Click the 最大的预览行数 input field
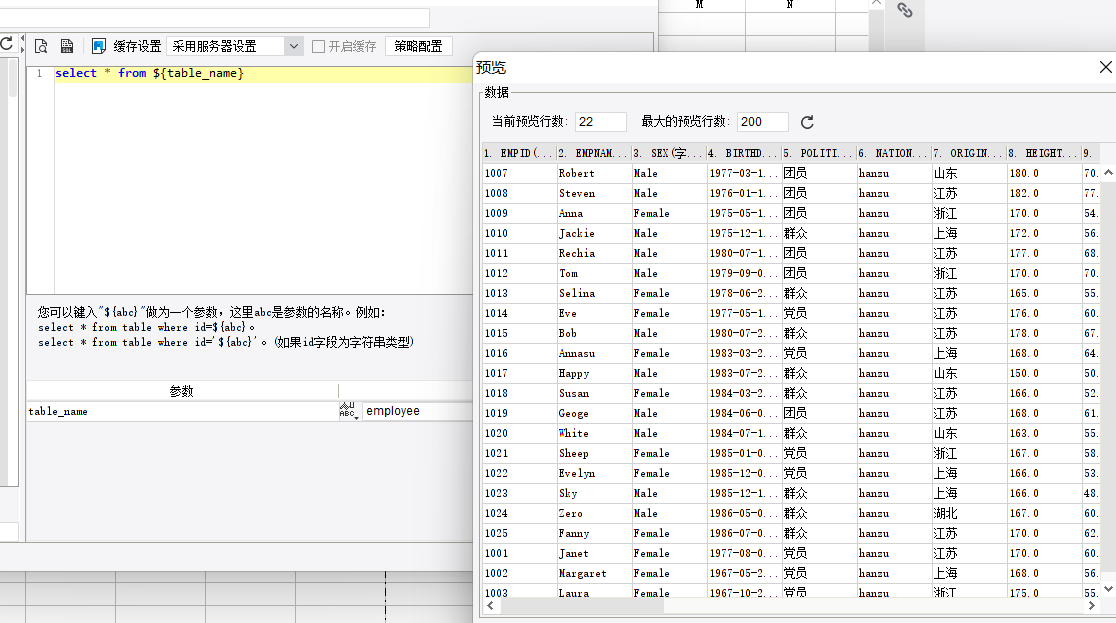The height and width of the screenshot is (623, 1116). [x=762, y=122]
